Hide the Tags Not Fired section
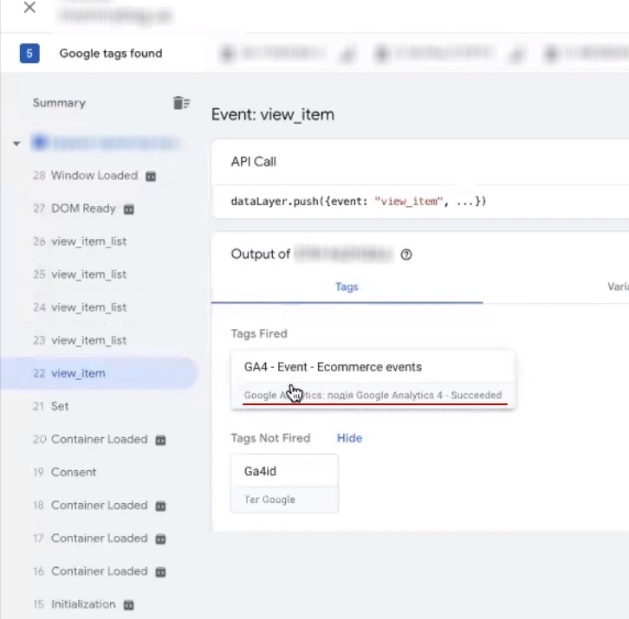 [x=349, y=438]
